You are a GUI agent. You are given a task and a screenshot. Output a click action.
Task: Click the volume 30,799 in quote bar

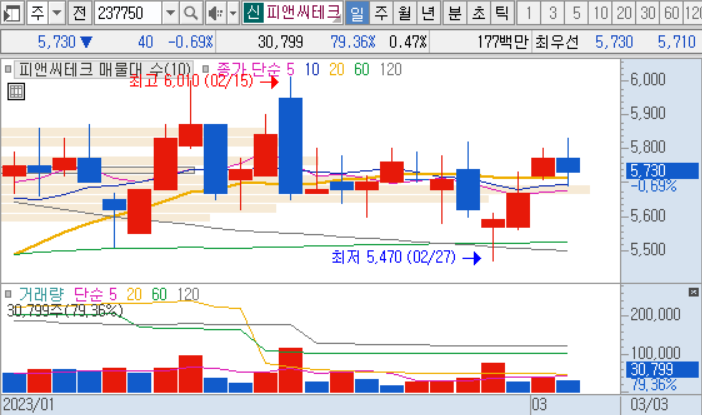pos(281,42)
